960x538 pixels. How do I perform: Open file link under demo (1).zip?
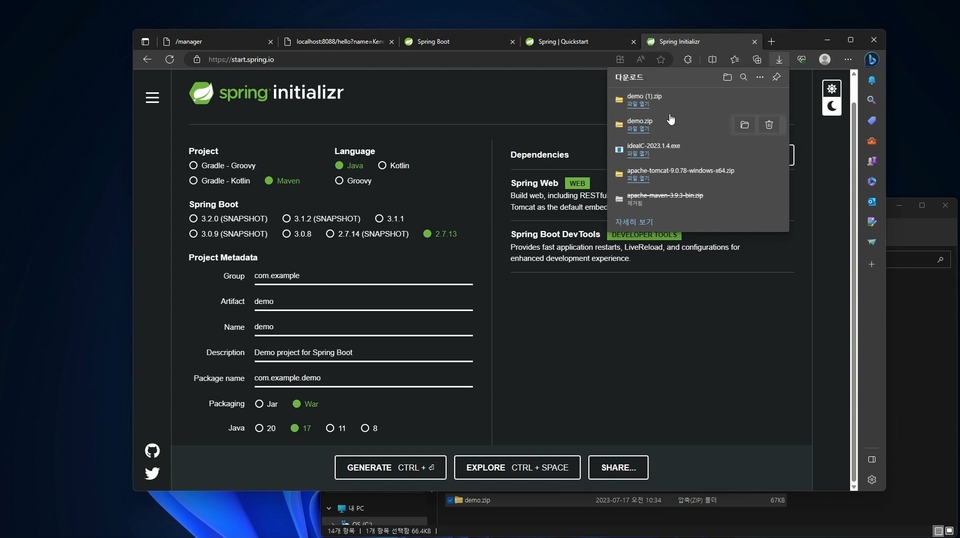638,104
